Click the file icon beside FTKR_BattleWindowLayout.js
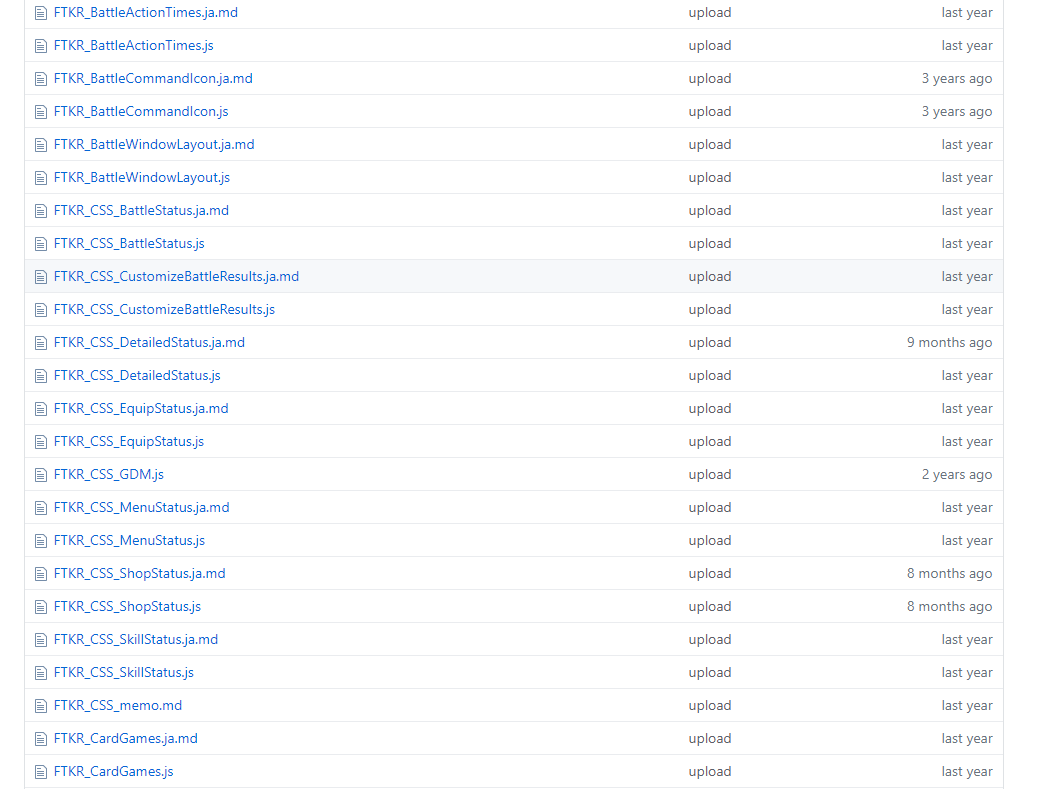Viewport: 1052px width, 789px height. pyautogui.click(x=41, y=178)
